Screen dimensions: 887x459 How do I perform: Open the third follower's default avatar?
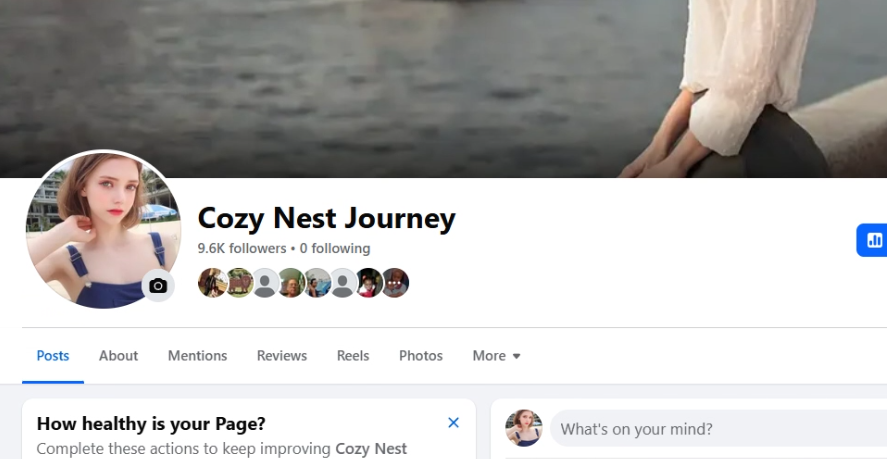click(x=264, y=283)
